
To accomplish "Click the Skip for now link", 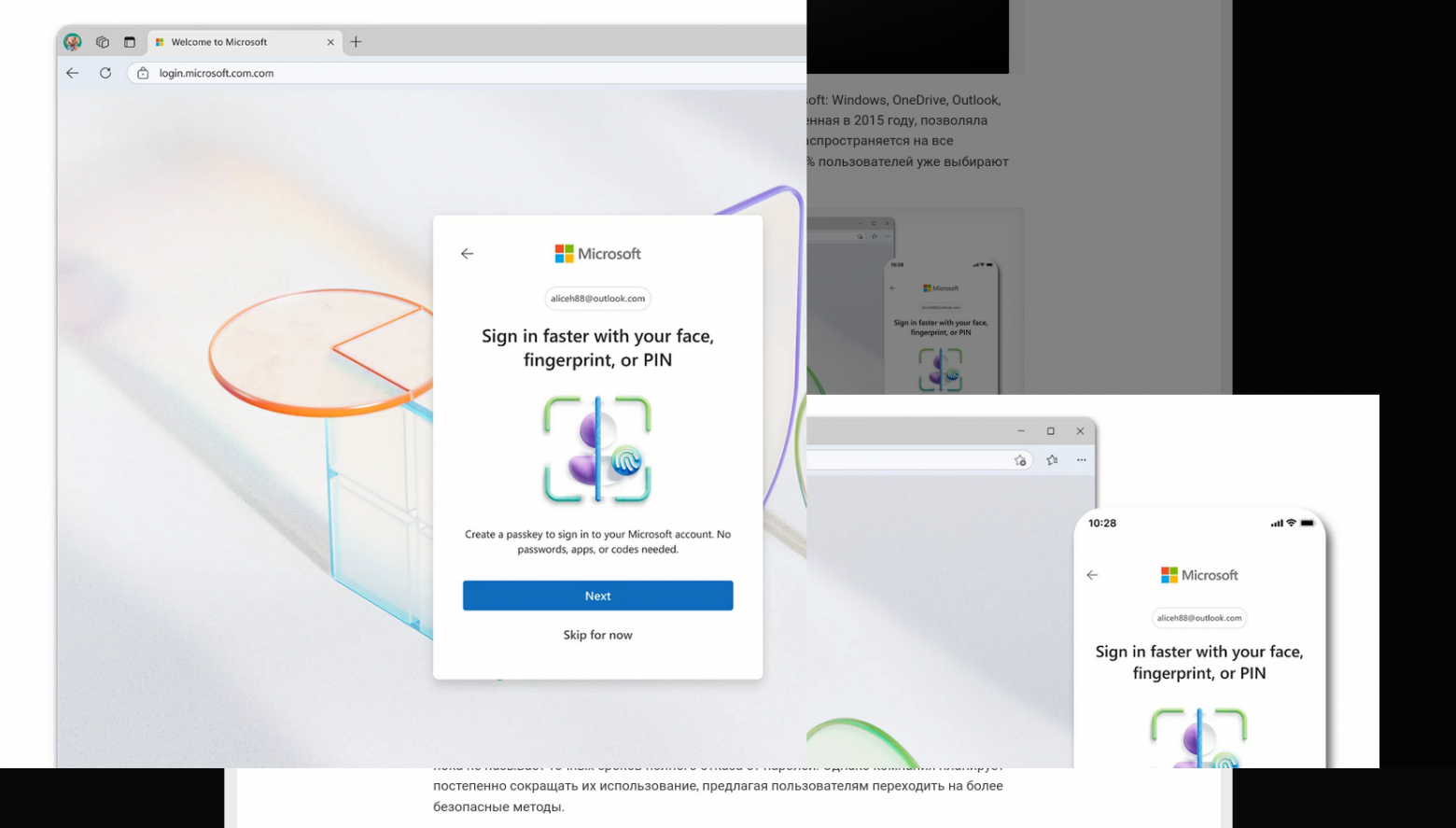I will click(598, 635).
